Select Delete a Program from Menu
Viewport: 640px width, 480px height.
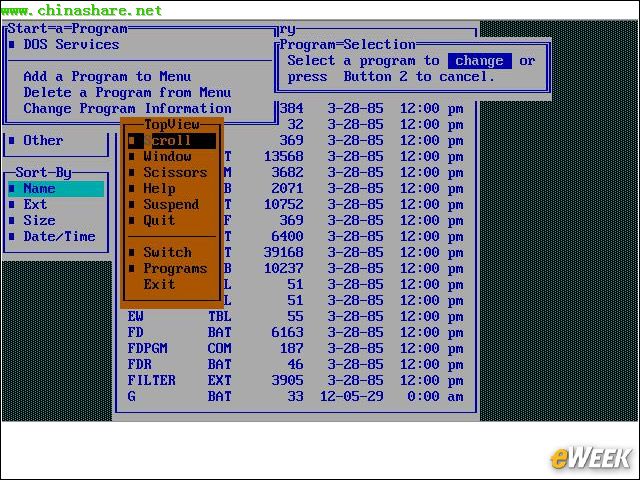pos(127,92)
